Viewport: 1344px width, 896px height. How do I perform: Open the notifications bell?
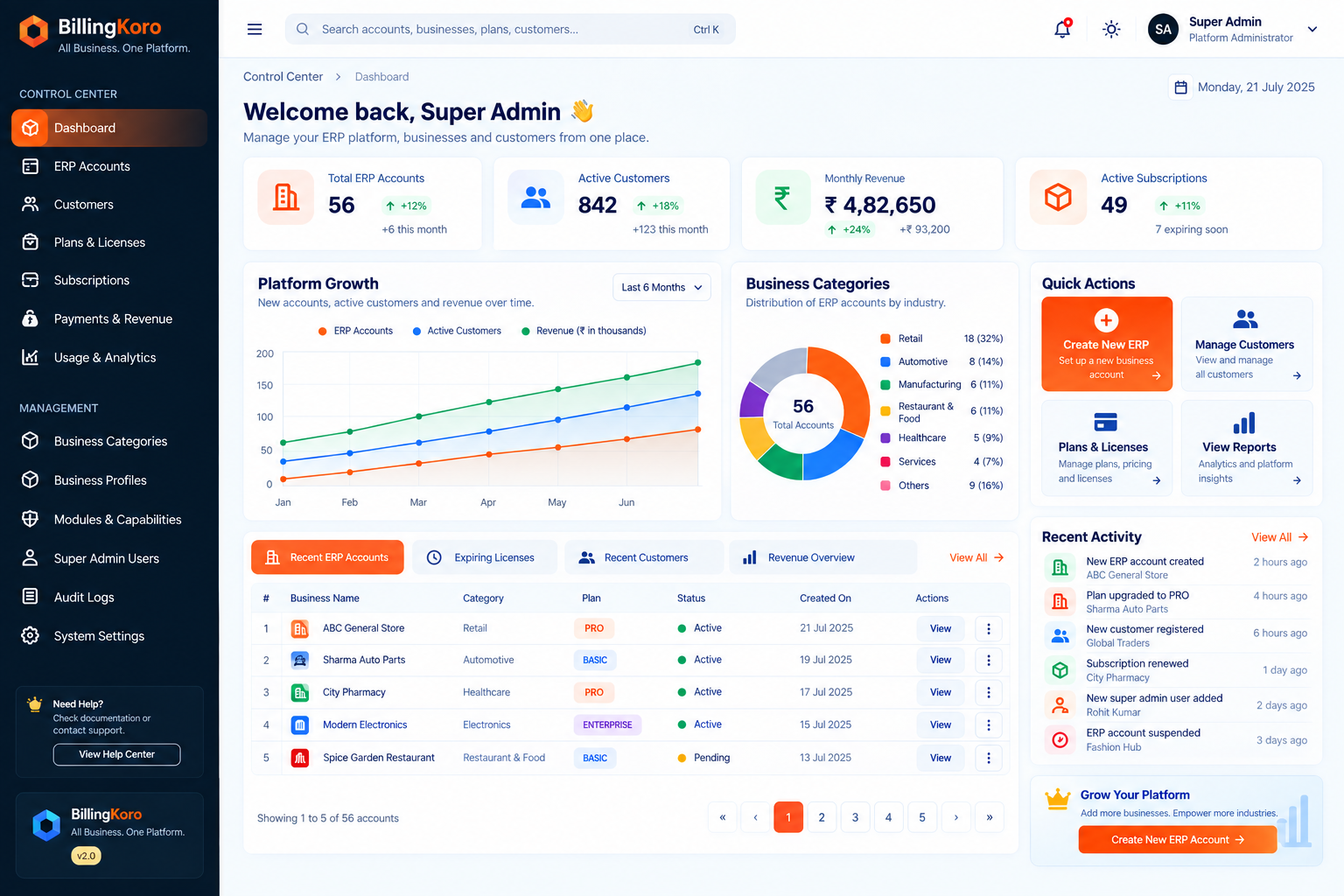click(1062, 29)
